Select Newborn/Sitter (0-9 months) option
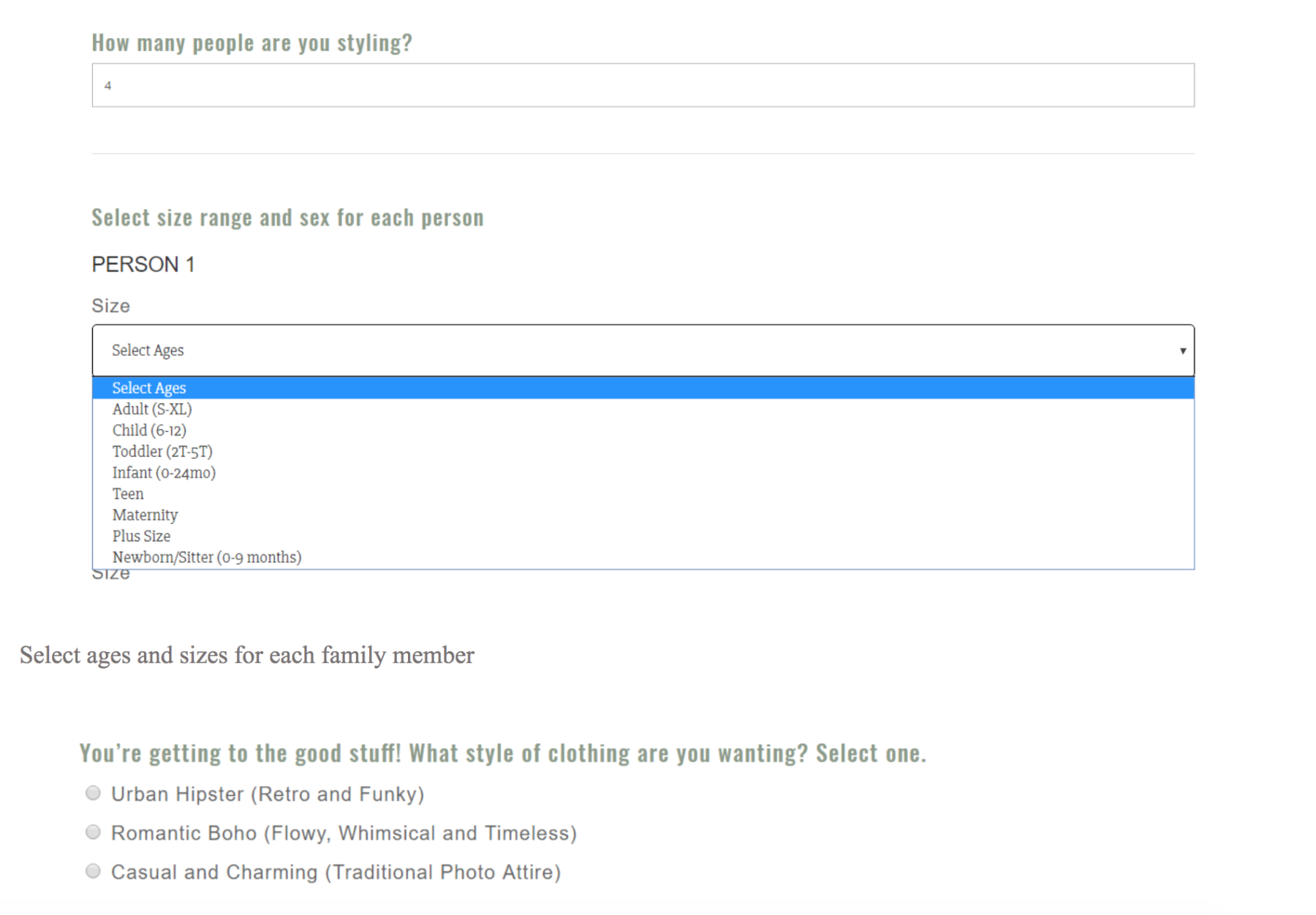 207,558
